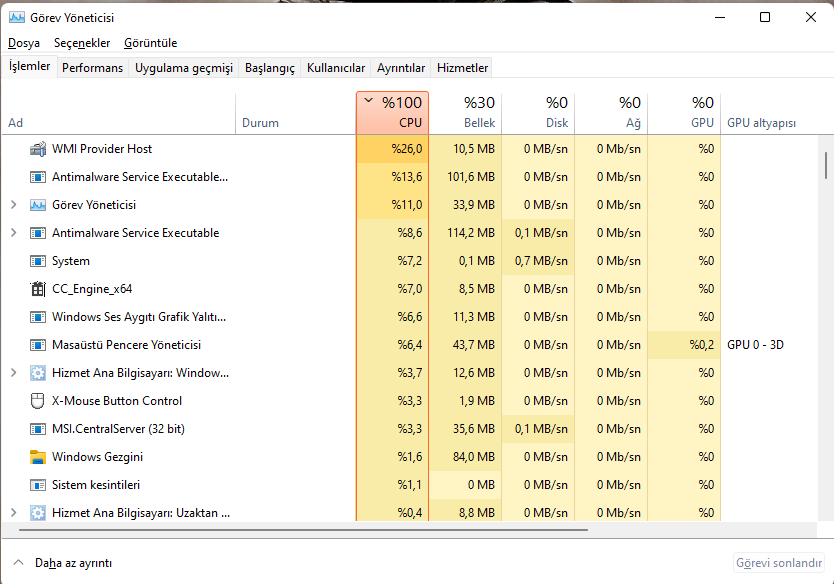This screenshot has width=834, height=584.
Task: Switch to the Uygulama geçmişi tab
Action: (184, 68)
